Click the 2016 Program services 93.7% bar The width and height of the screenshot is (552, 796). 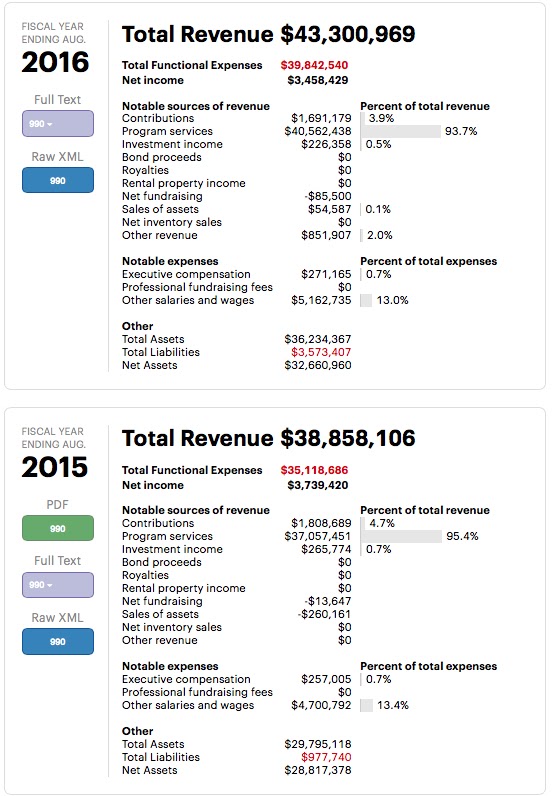[401, 131]
